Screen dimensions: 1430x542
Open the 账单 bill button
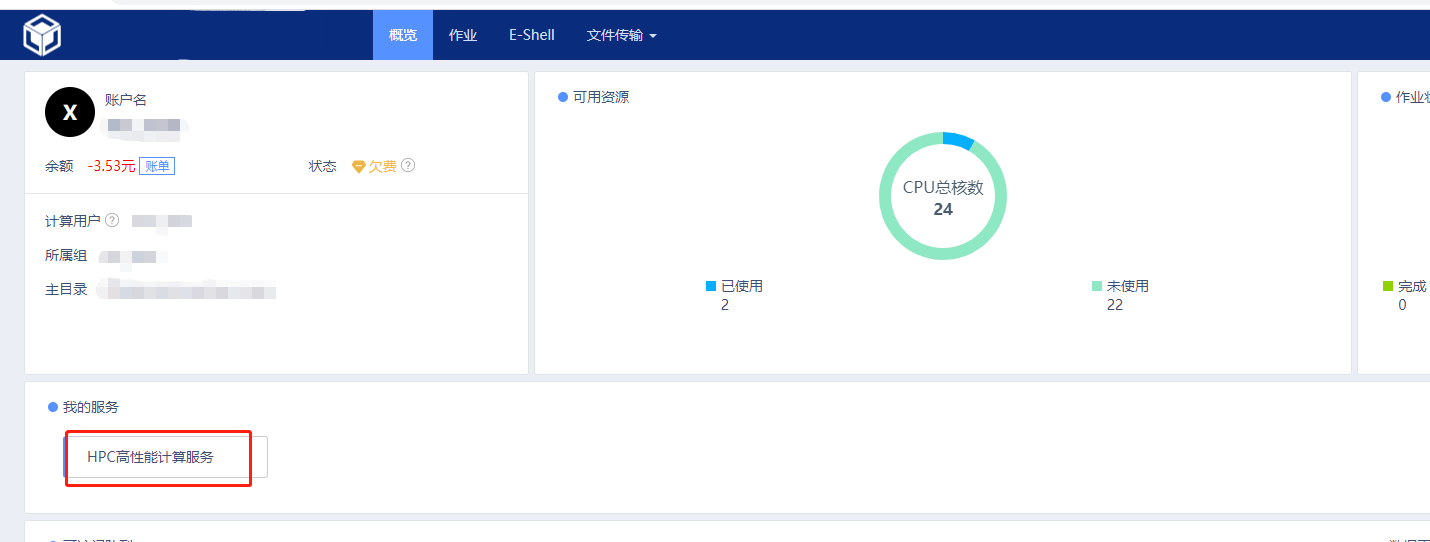coord(157,166)
